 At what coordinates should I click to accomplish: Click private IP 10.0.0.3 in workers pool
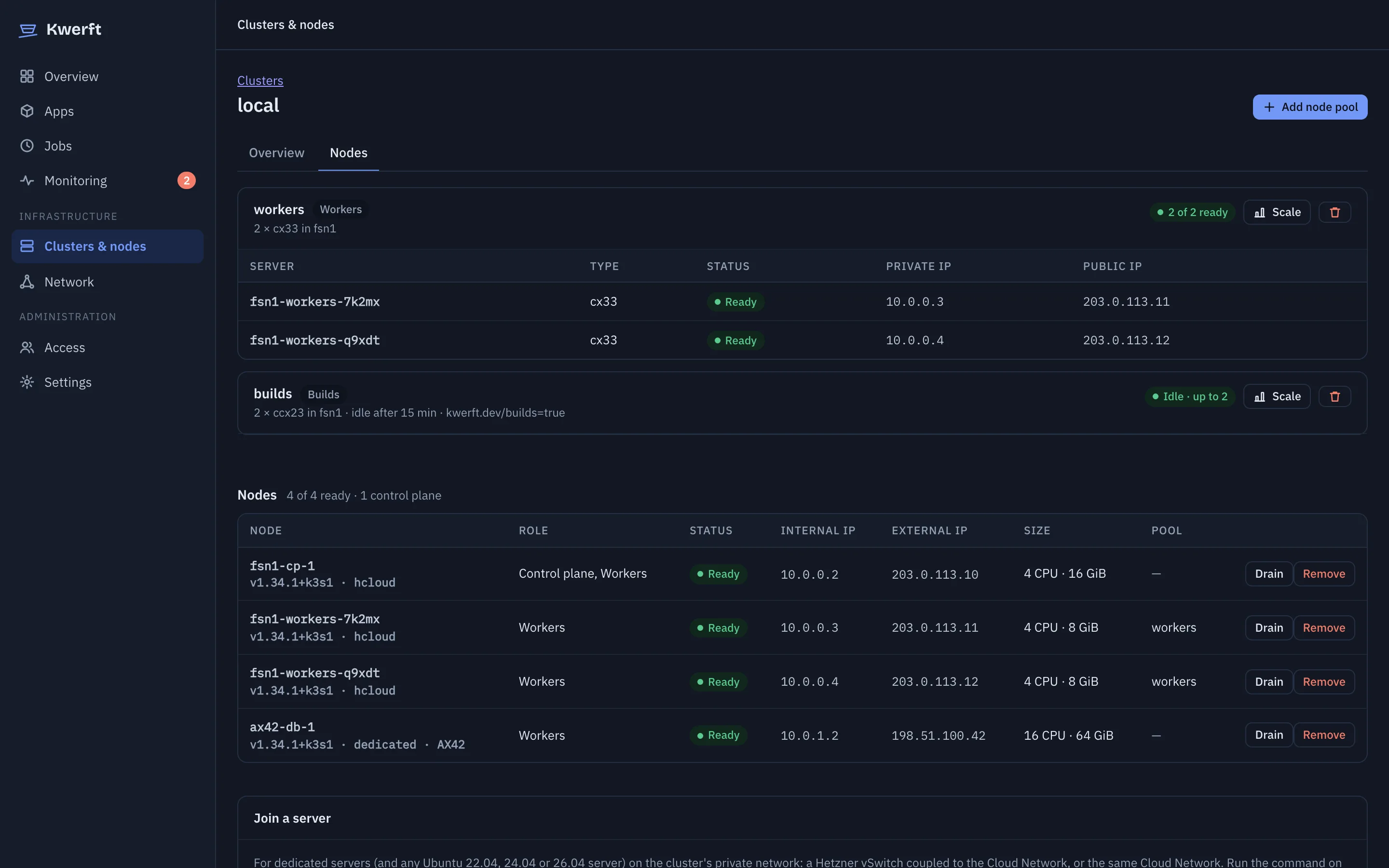click(x=914, y=302)
